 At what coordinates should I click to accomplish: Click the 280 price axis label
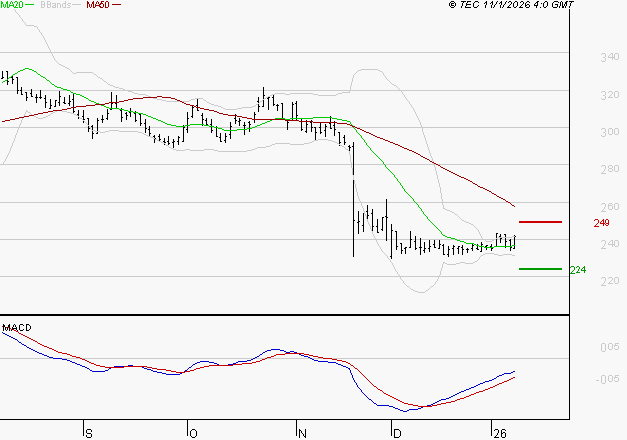click(x=610, y=169)
